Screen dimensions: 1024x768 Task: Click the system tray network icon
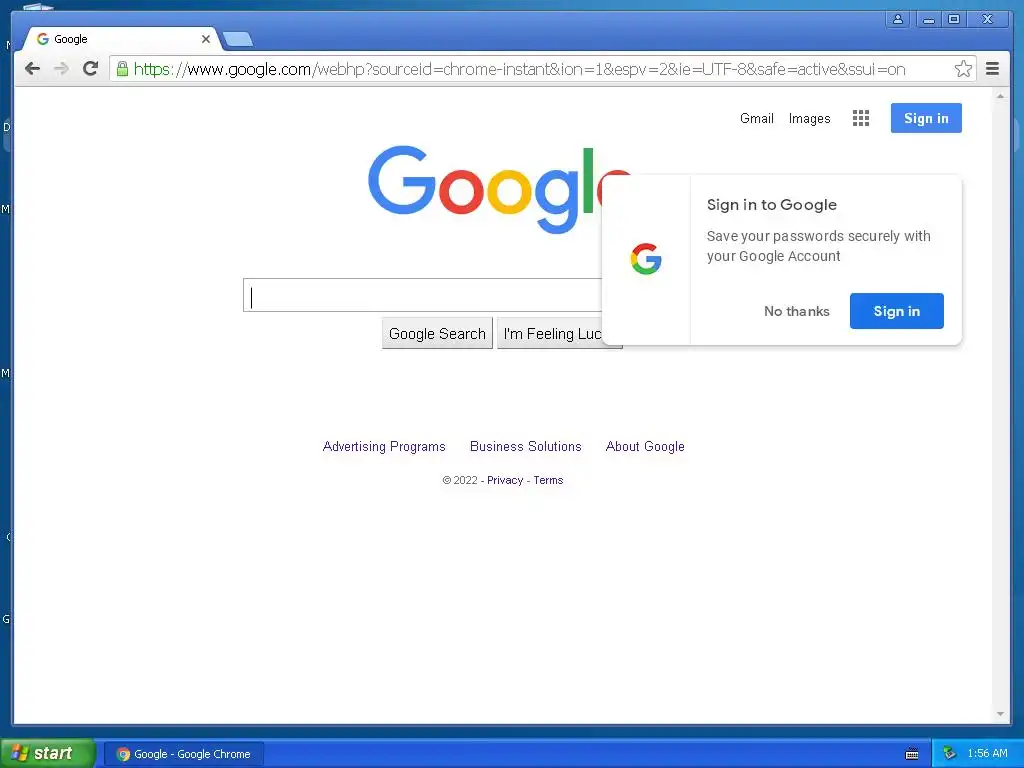[950, 754]
